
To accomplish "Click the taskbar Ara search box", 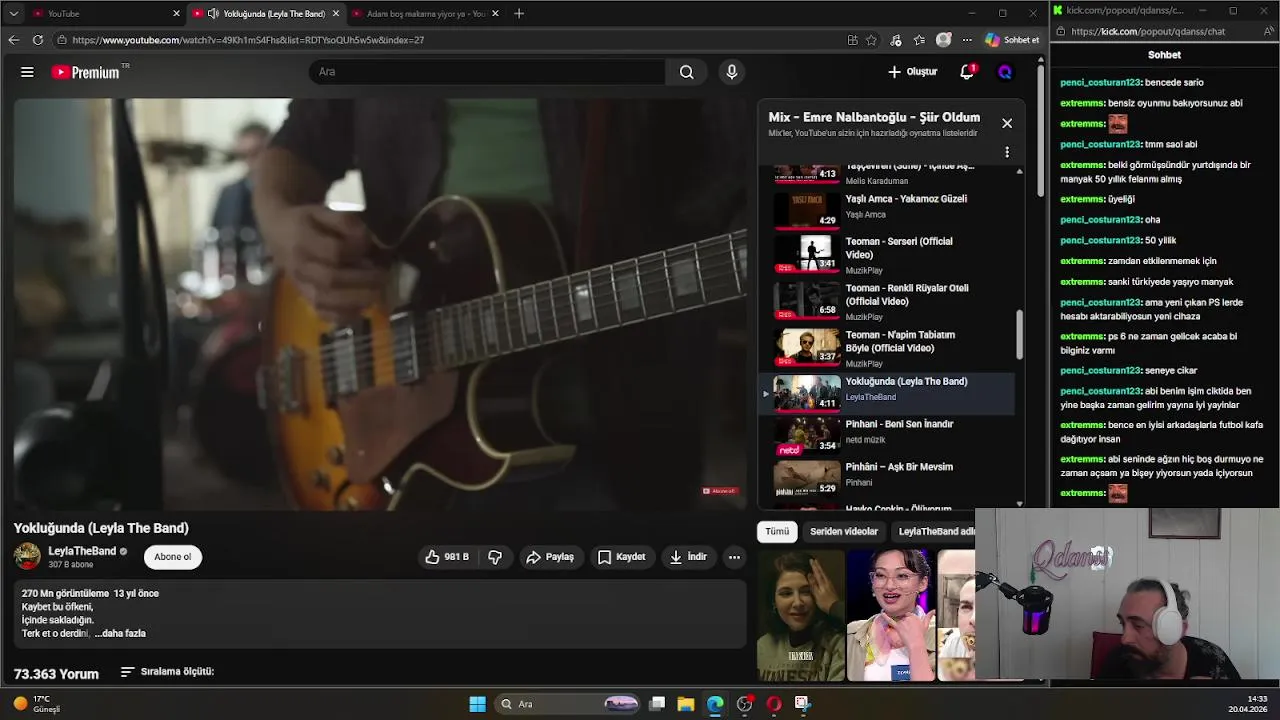I will 568,704.
